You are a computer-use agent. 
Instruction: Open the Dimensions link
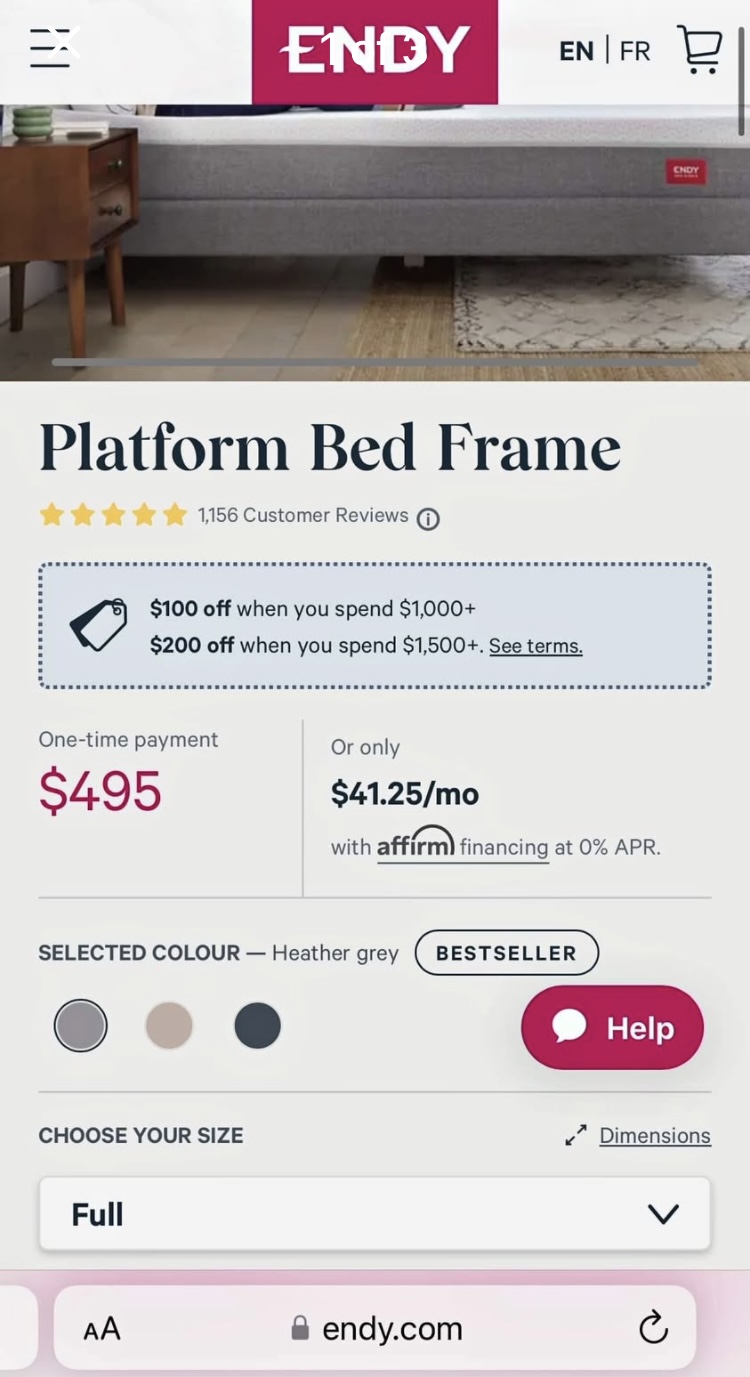click(x=655, y=1136)
